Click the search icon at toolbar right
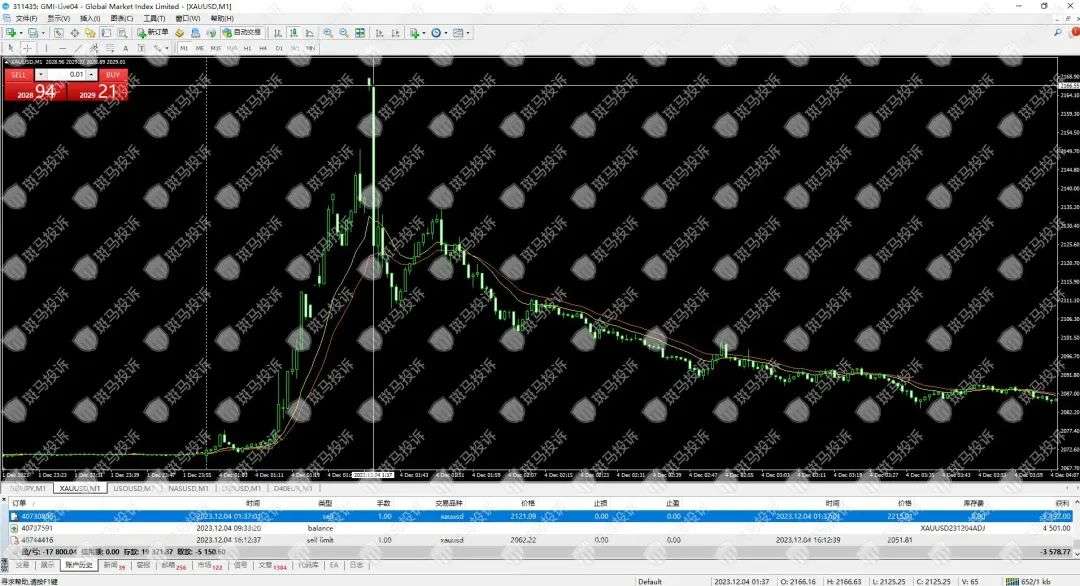 [1058, 32]
